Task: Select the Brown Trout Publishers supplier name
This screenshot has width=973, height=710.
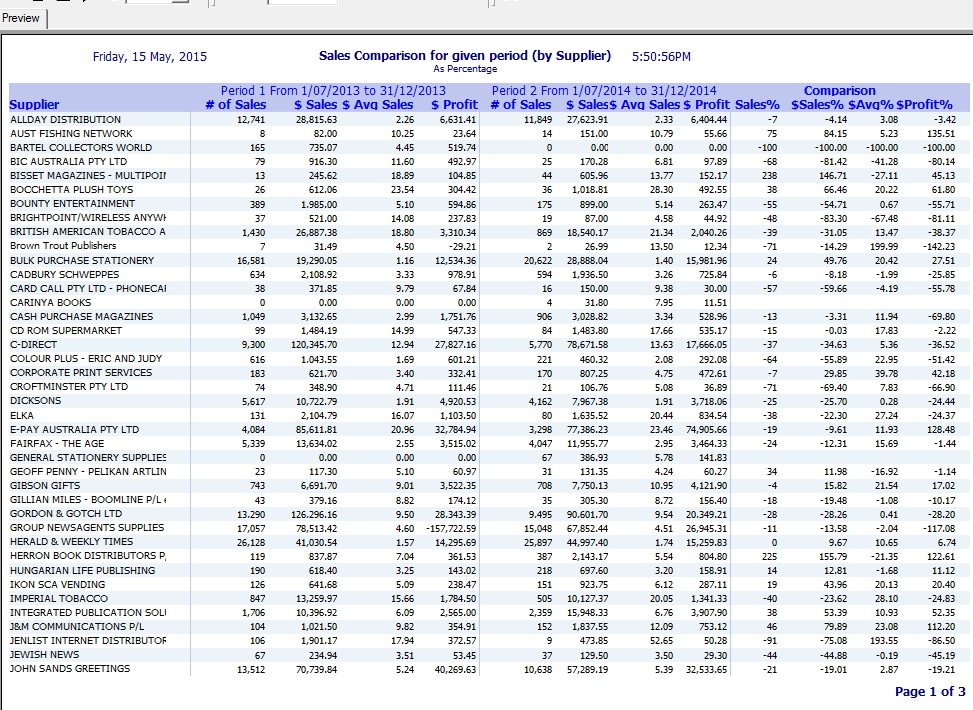Action: [x=63, y=246]
